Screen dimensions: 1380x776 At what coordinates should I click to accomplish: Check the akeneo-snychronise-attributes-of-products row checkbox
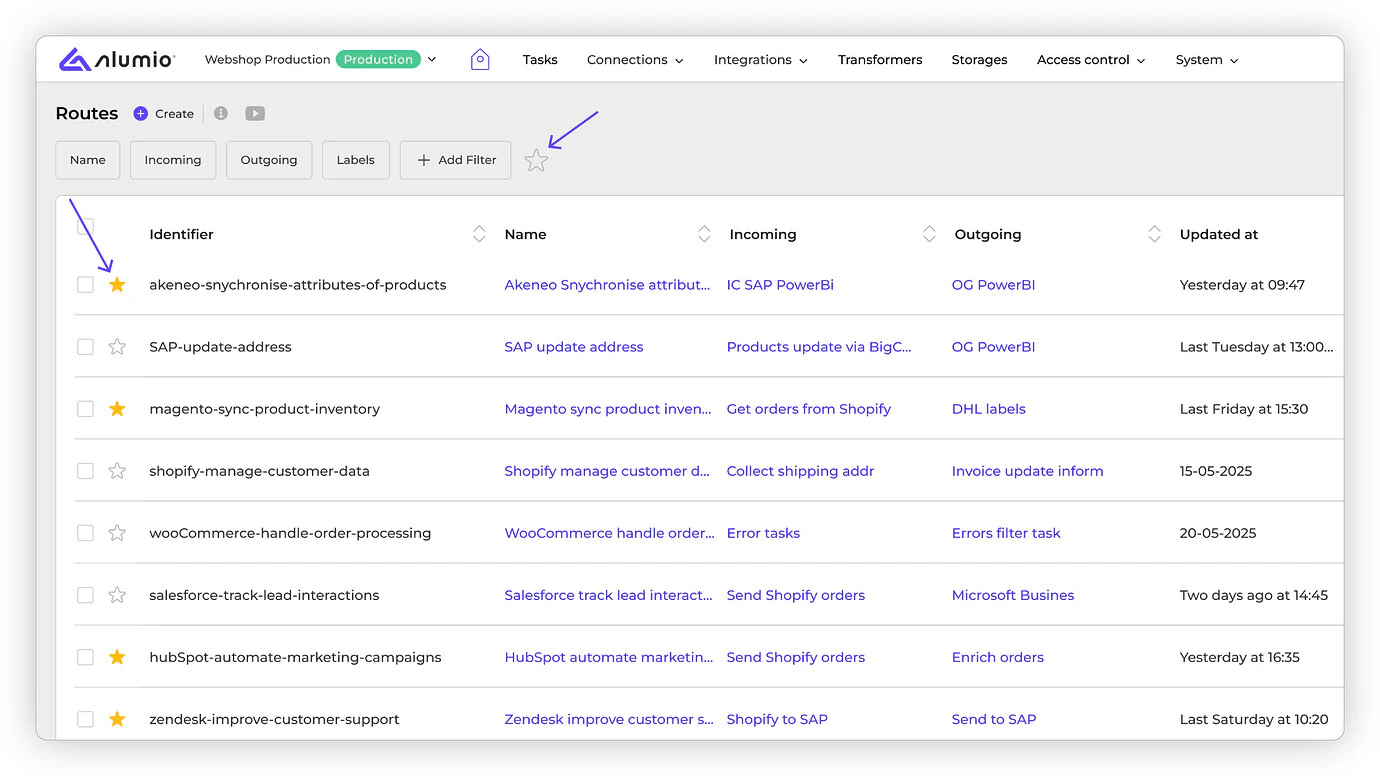coord(86,285)
